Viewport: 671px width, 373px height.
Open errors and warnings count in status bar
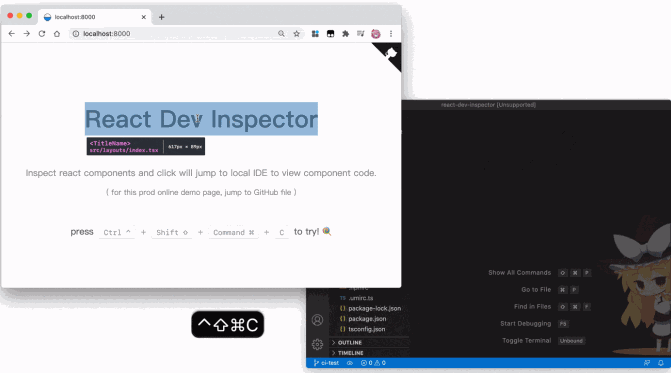click(373, 363)
